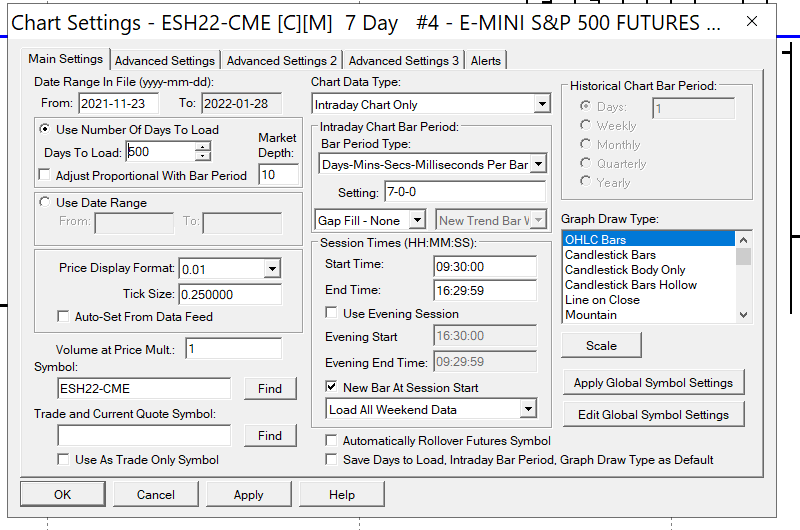Click the session Start Time field
This screenshot has height=530, width=800.
click(x=485, y=267)
